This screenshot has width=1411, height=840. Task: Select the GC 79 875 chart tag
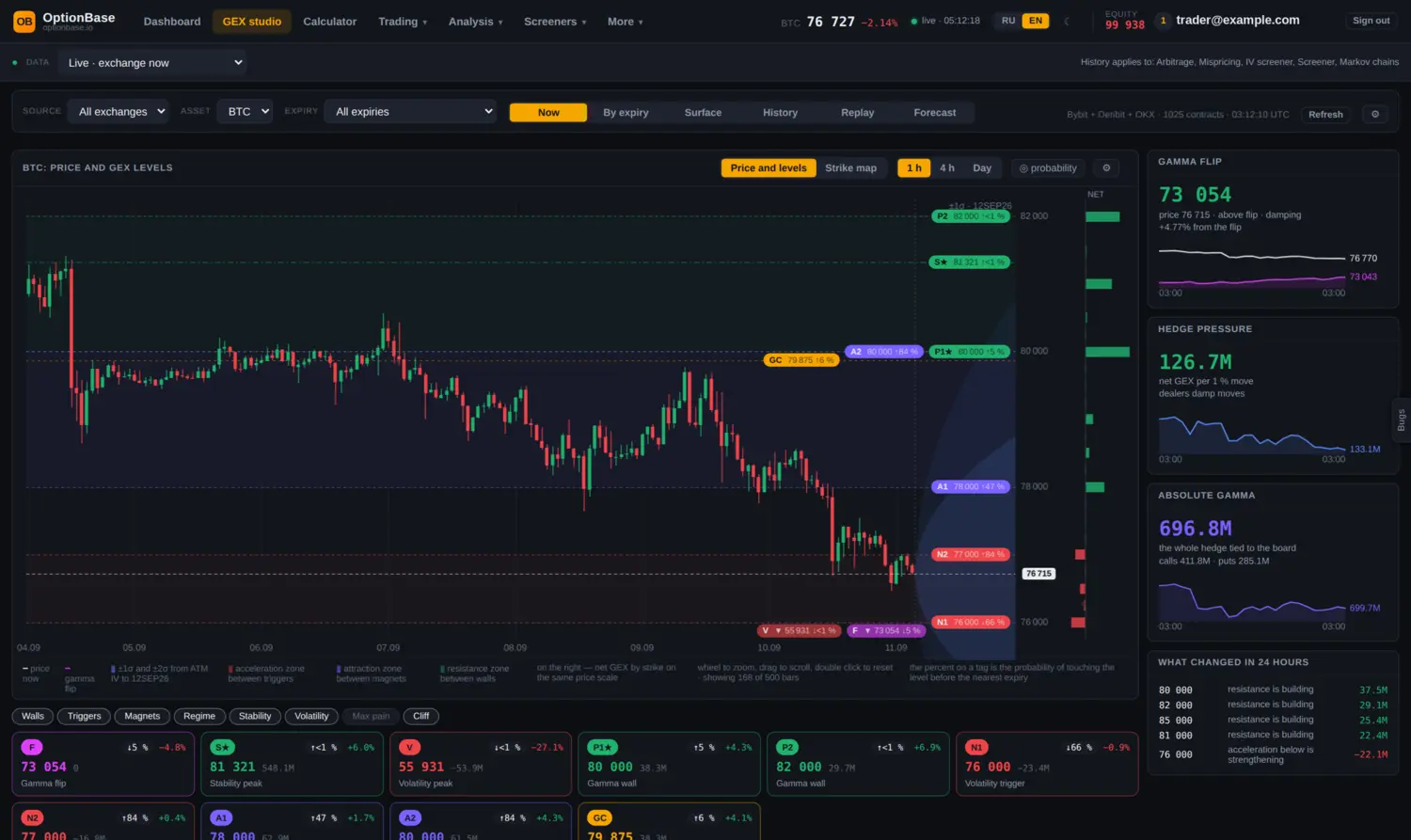(801, 360)
